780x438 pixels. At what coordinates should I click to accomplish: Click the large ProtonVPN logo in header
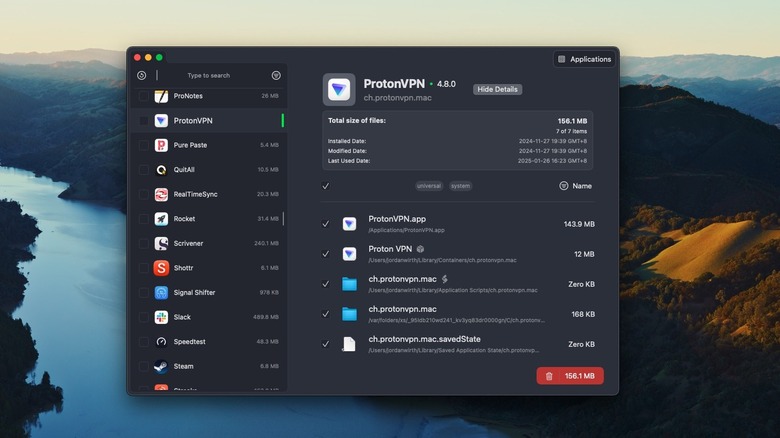pos(339,90)
